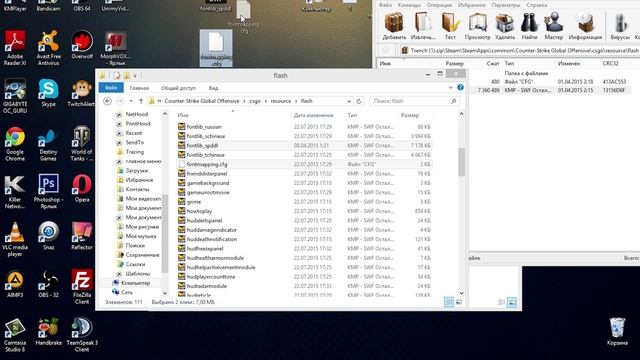The height and width of the screenshot is (360, 640).
Task: Sort files by Имя column in Explorer
Action: (183, 116)
